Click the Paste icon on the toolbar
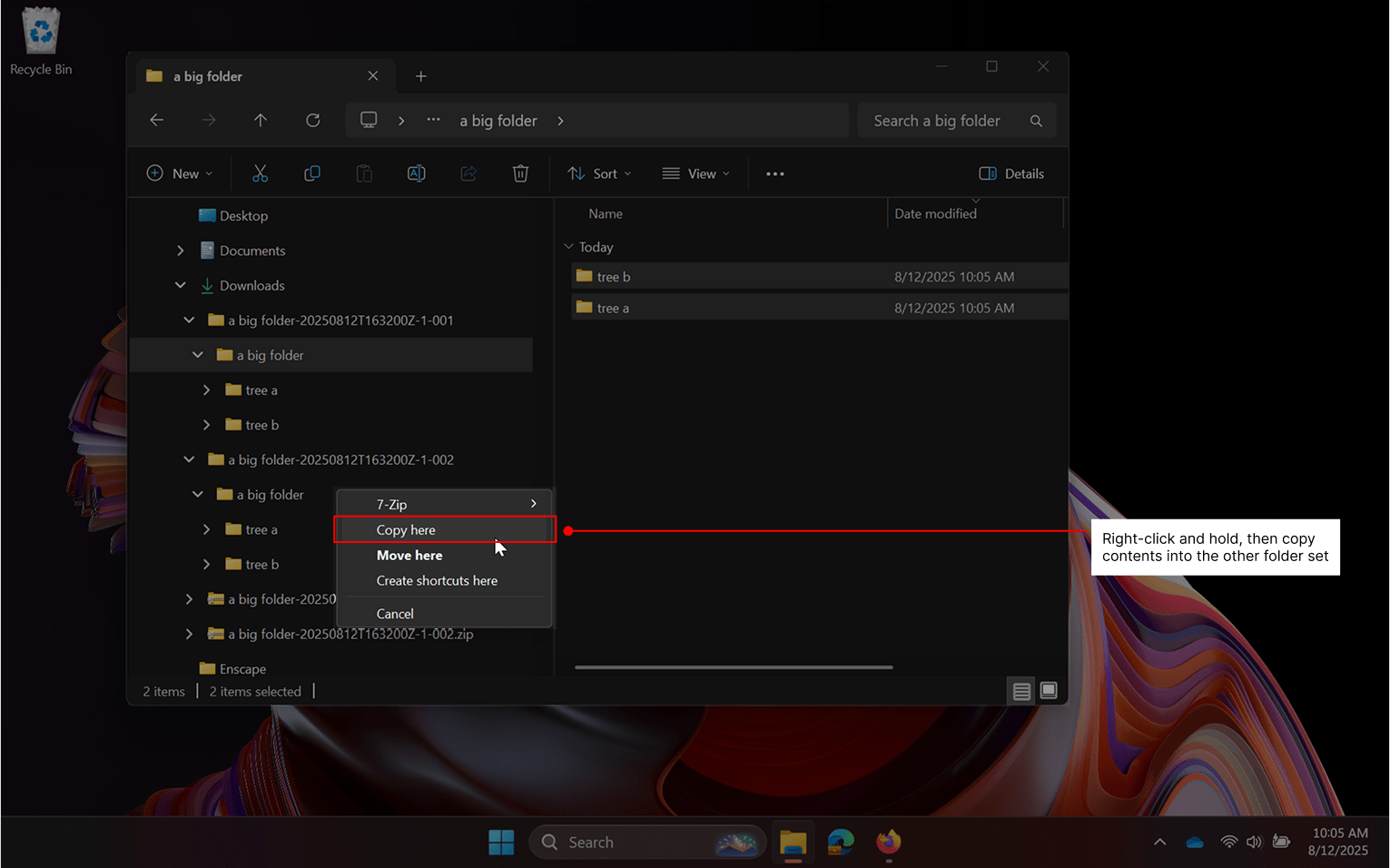The height and width of the screenshot is (868, 1390). [364, 173]
